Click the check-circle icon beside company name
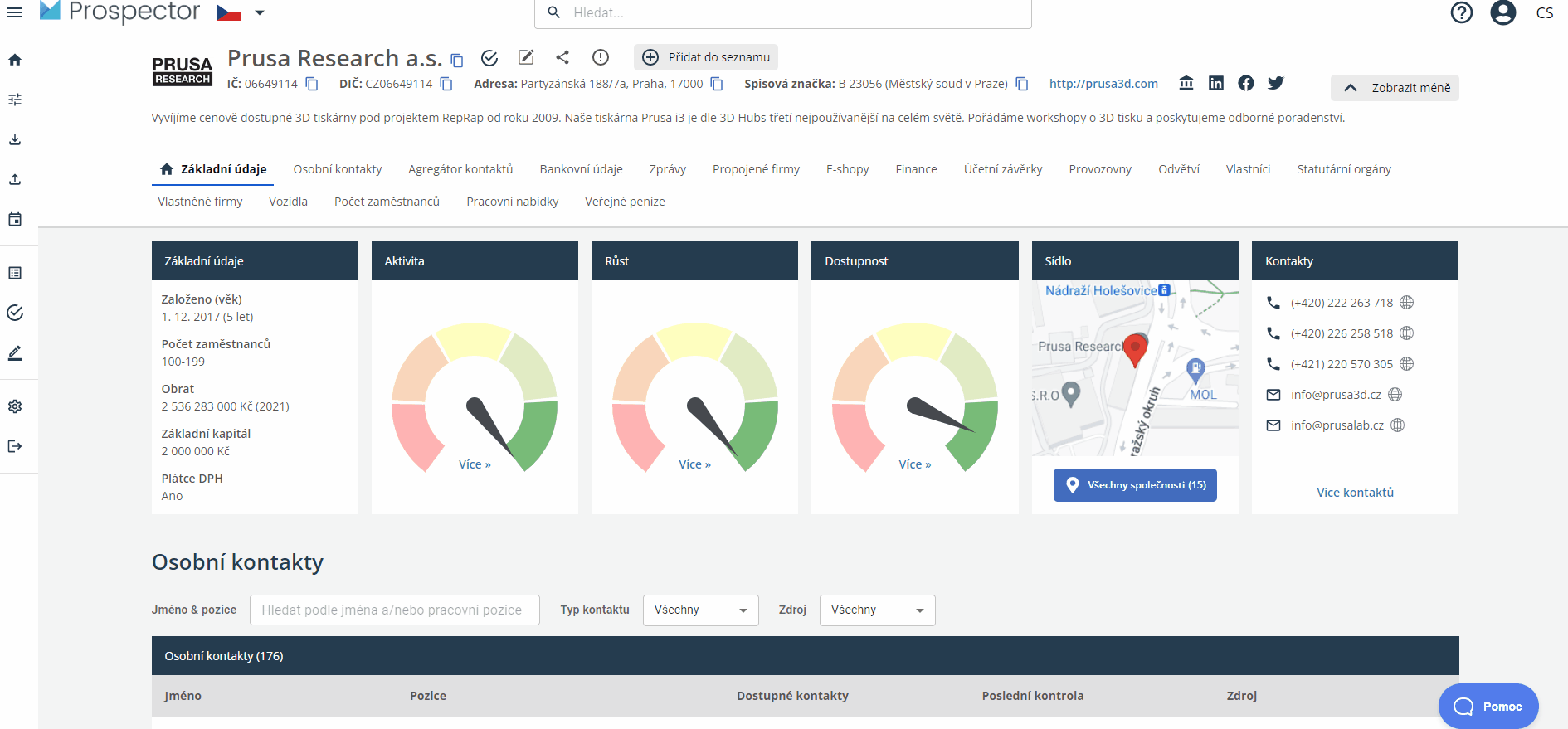Screen dimensions: 1568x729 (x=489, y=57)
